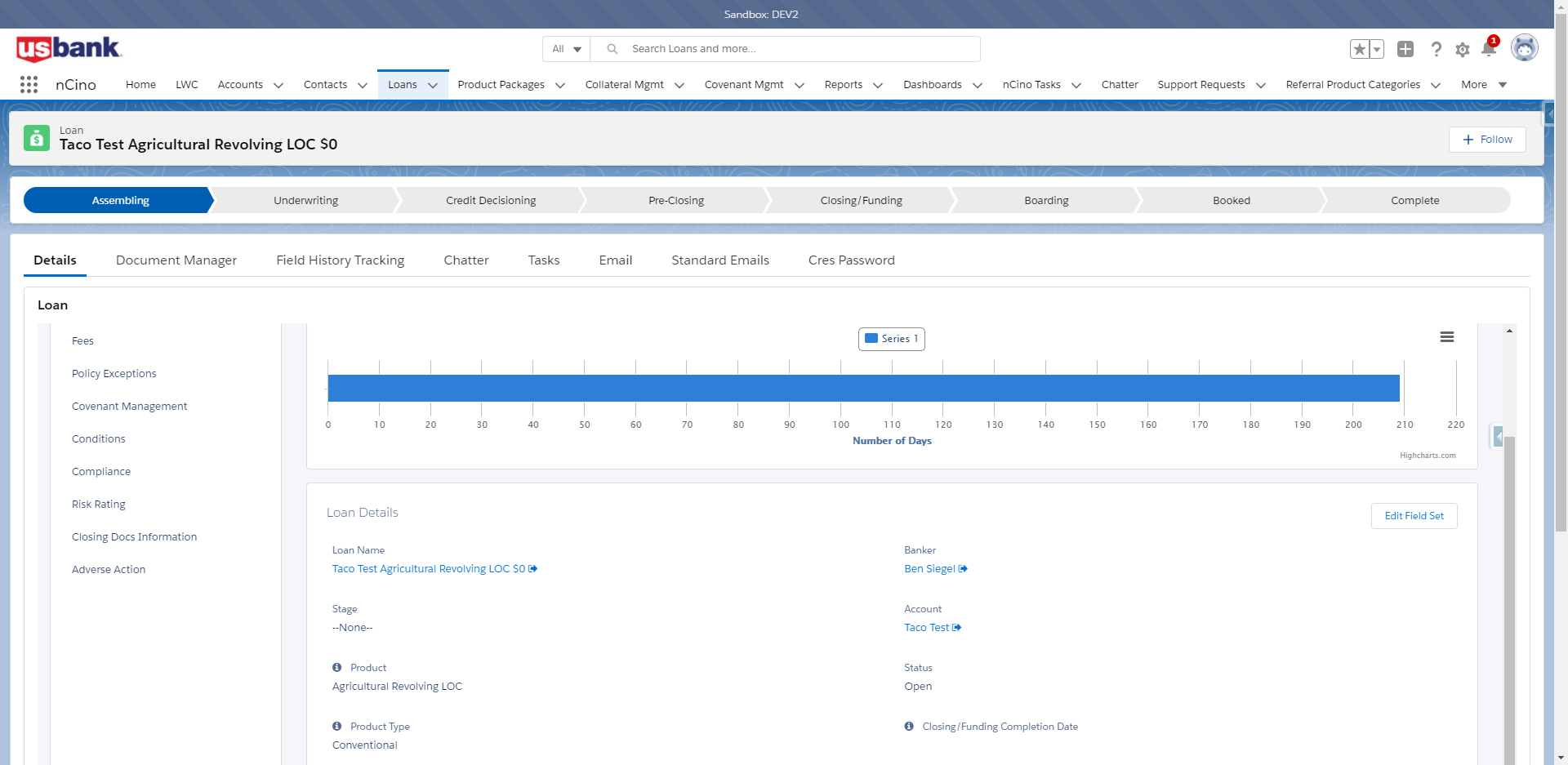The image size is (1568, 765).
Task: Click Edit Field Set button
Action: click(1414, 516)
